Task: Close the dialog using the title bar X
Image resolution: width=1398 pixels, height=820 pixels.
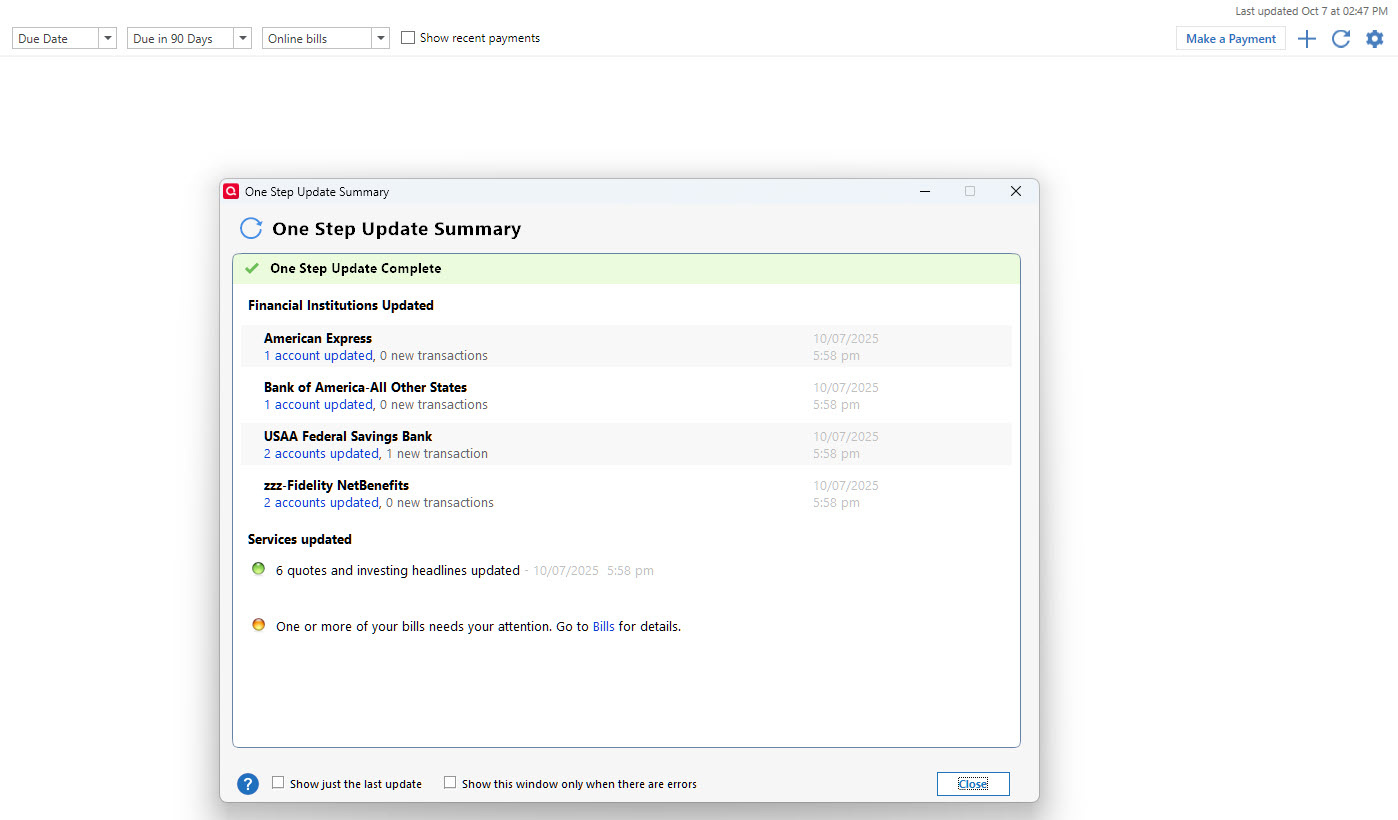Action: click(1016, 191)
